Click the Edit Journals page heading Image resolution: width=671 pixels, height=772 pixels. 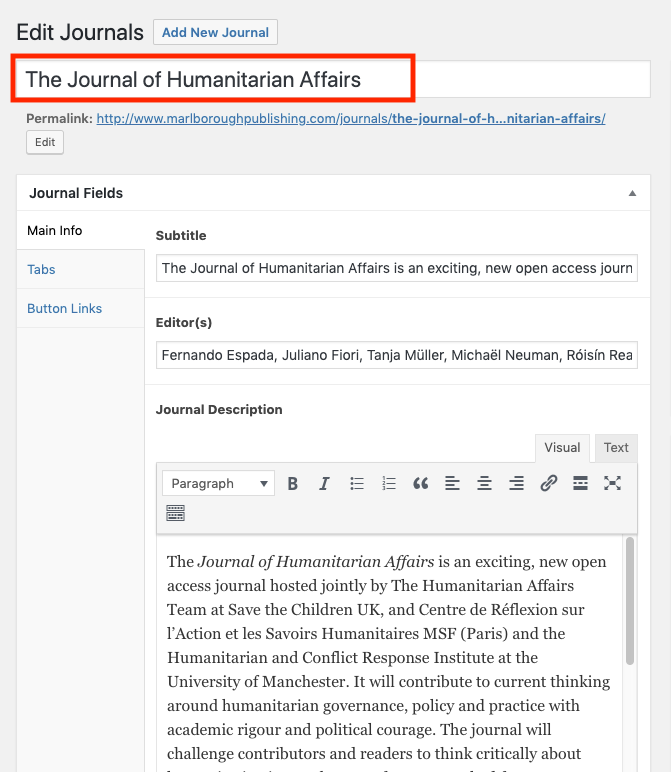(x=80, y=32)
